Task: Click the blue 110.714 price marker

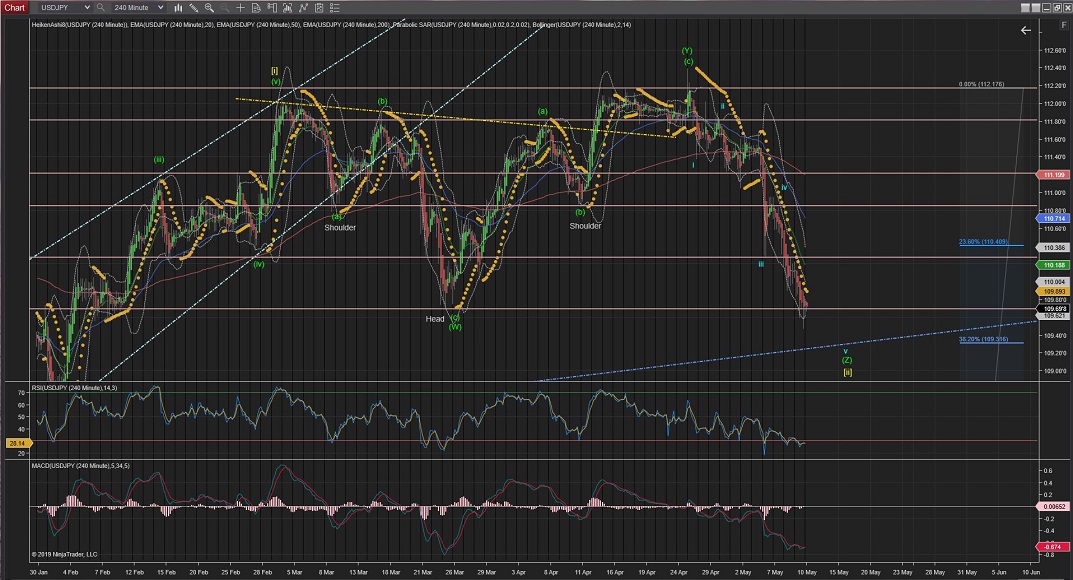Action: coord(1050,218)
